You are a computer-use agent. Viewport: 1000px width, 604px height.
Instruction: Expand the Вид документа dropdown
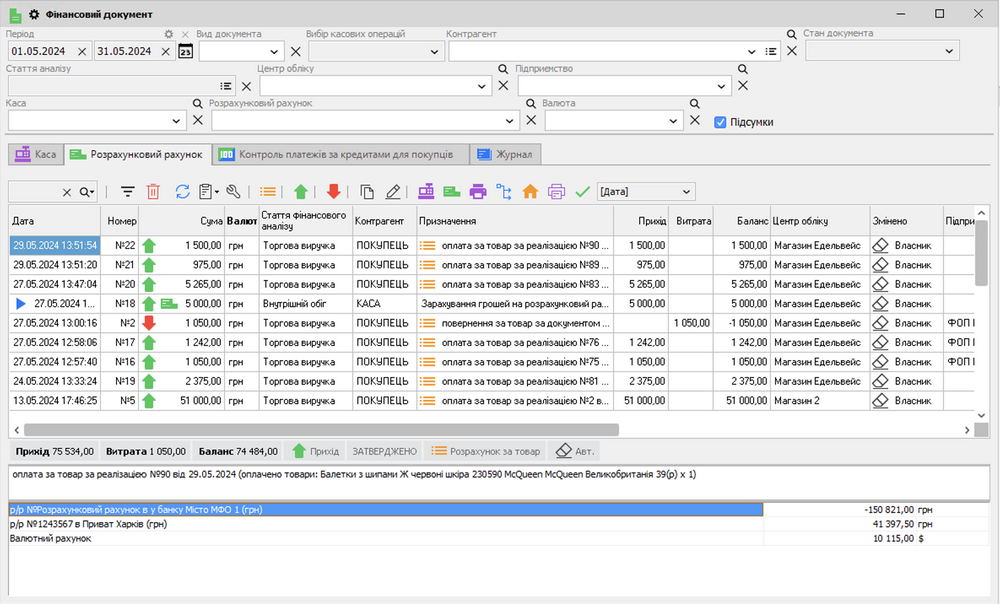(275, 52)
